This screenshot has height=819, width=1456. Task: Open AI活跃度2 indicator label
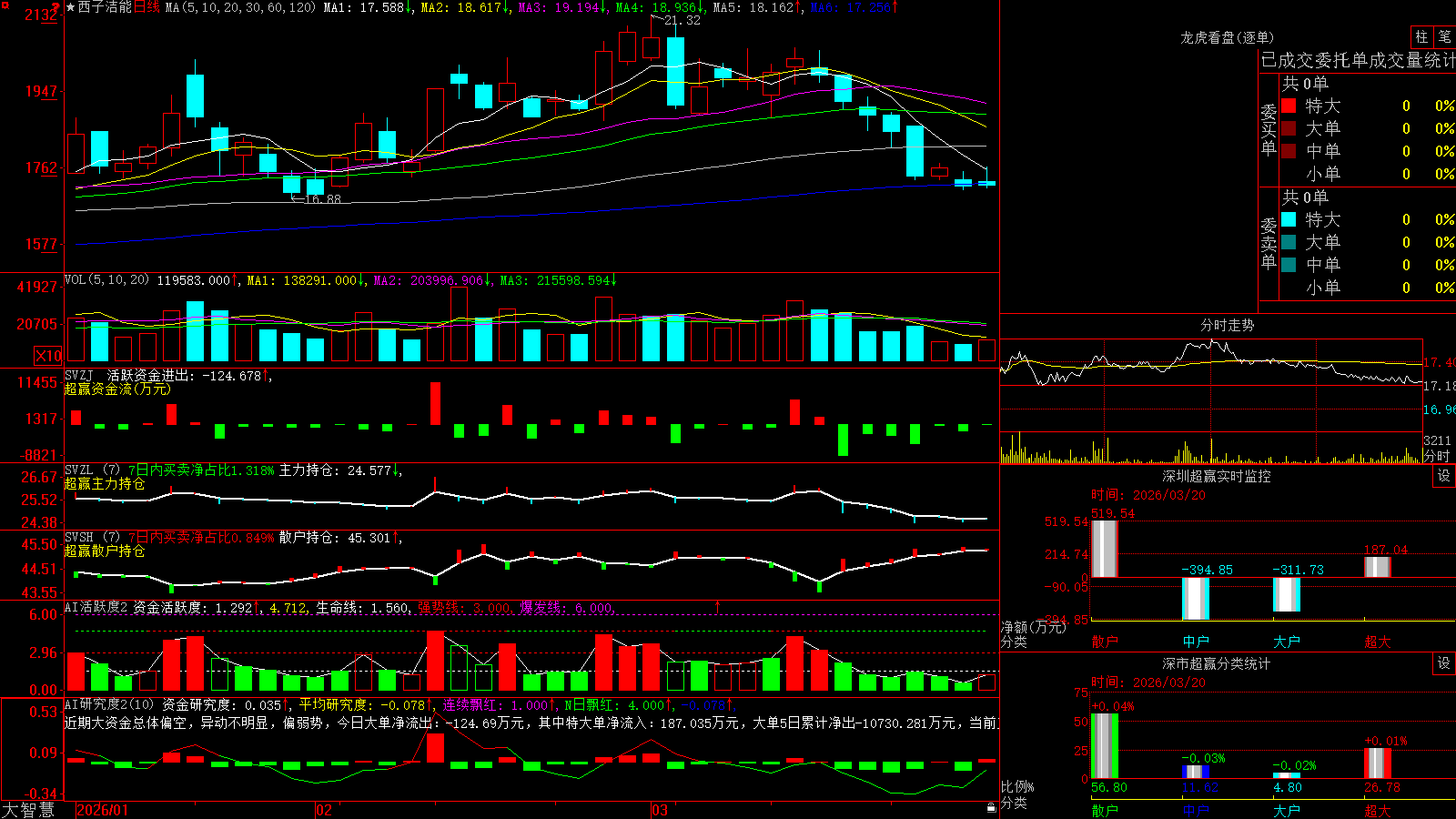coord(96,607)
